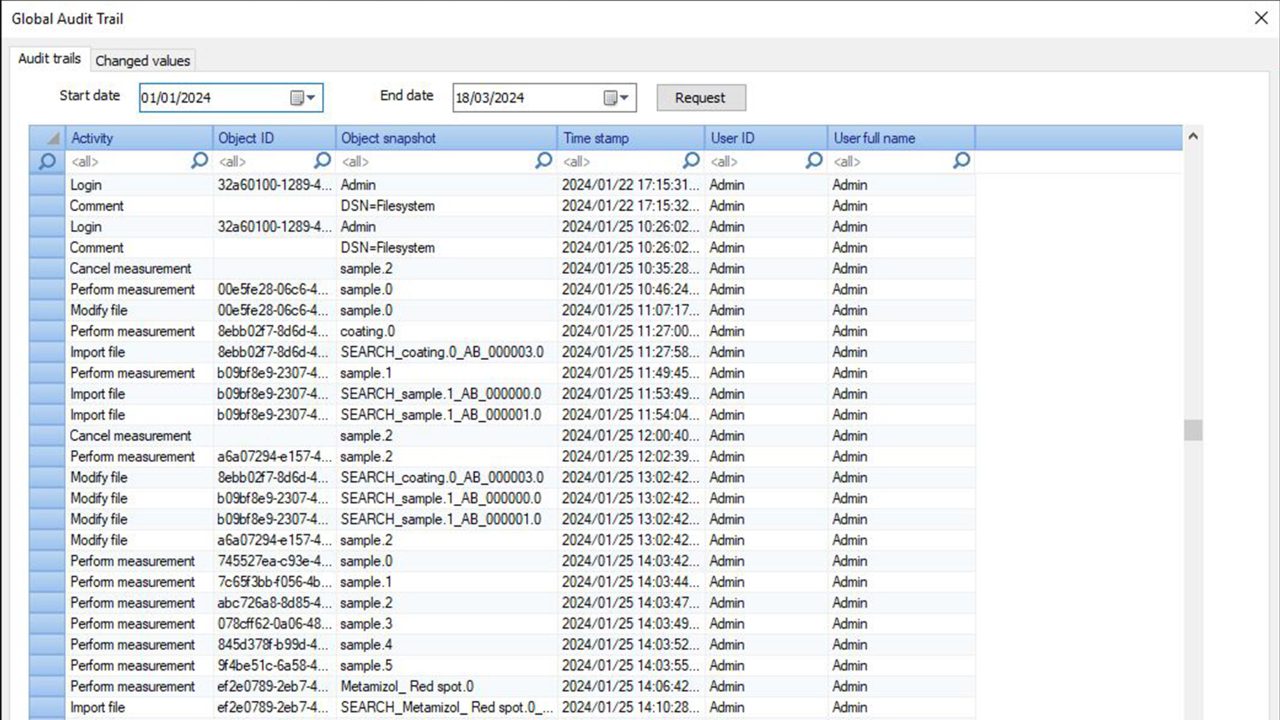Click object ID 7c65f3bb-f056
The width and height of the screenshot is (1280, 720).
coord(273,582)
